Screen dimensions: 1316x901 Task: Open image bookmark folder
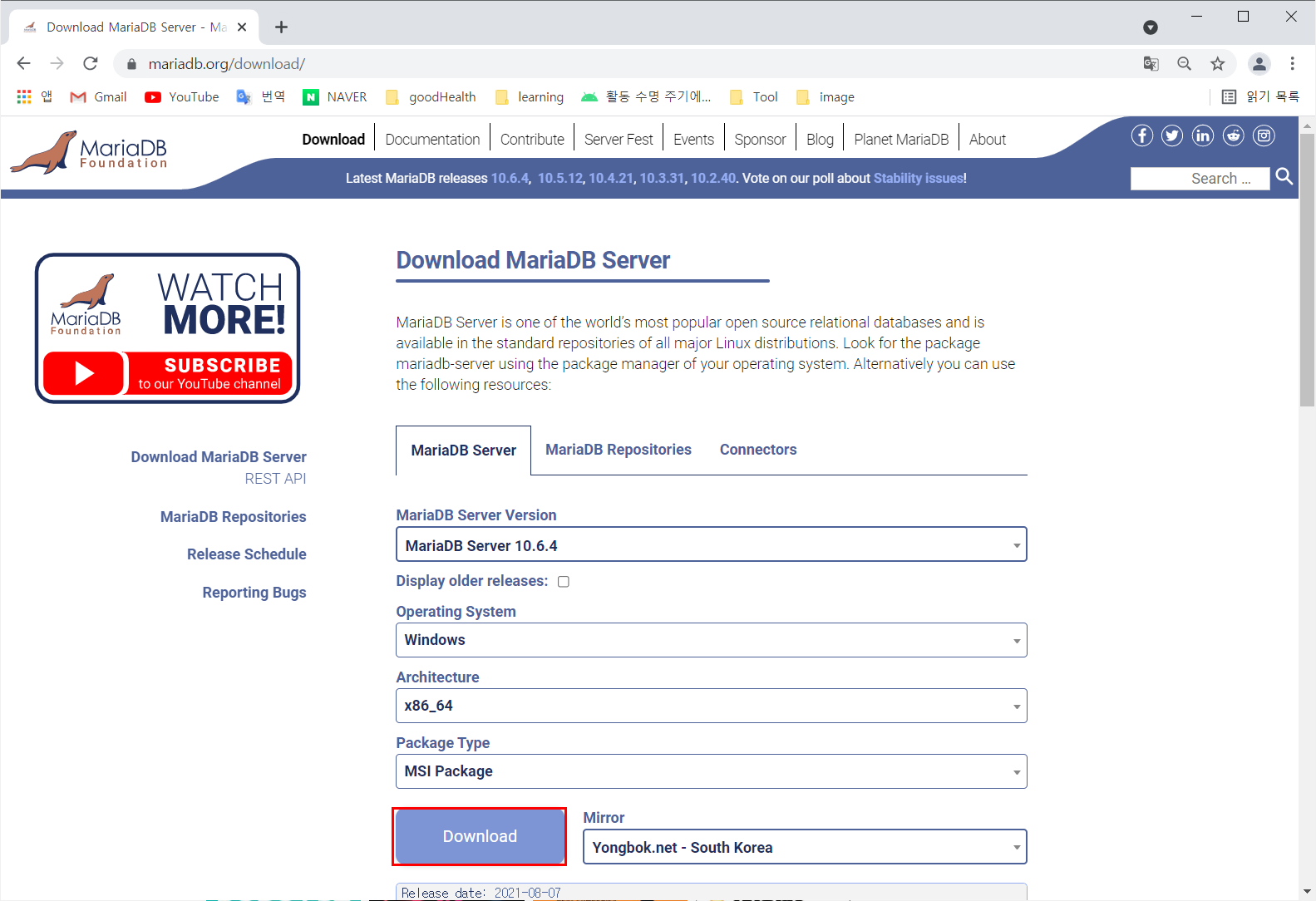click(826, 97)
